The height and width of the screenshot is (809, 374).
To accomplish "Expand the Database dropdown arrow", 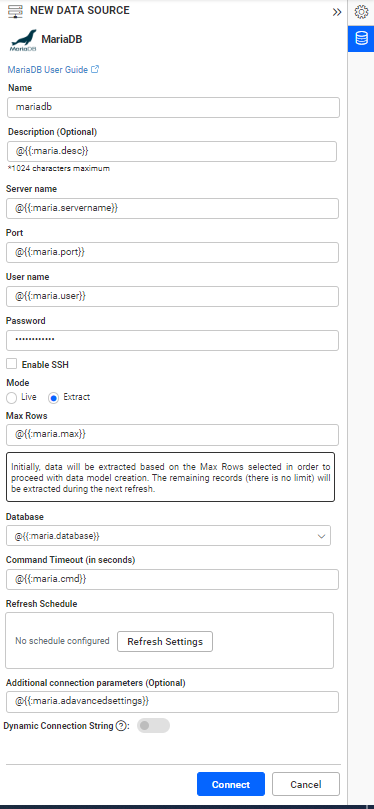I will click(x=322, y=536).
